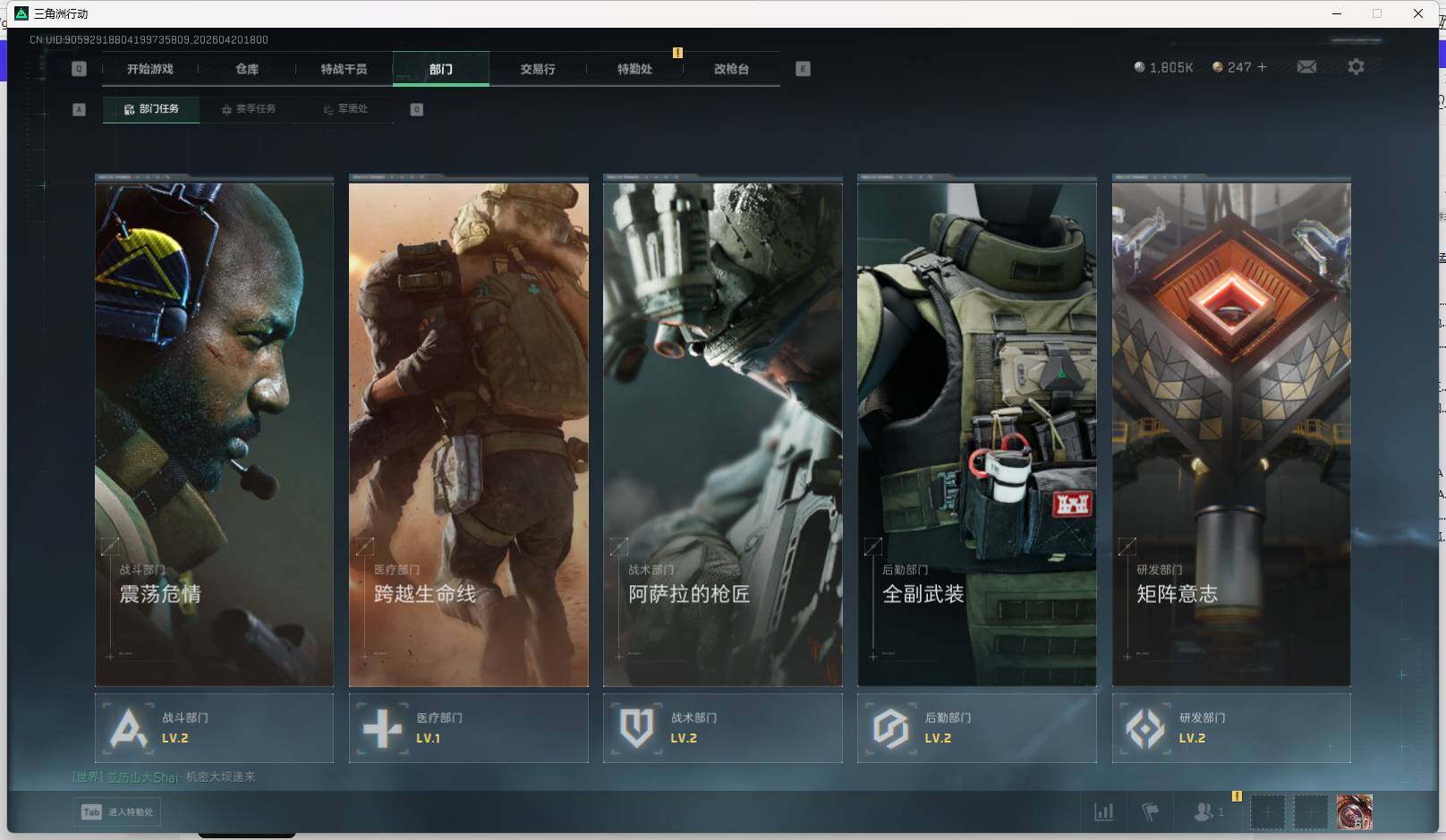Image resolution: width=1446 pixels, height=840 pixels.
Task: Switch to the 特勤处 tab
Action: (634, 69)
